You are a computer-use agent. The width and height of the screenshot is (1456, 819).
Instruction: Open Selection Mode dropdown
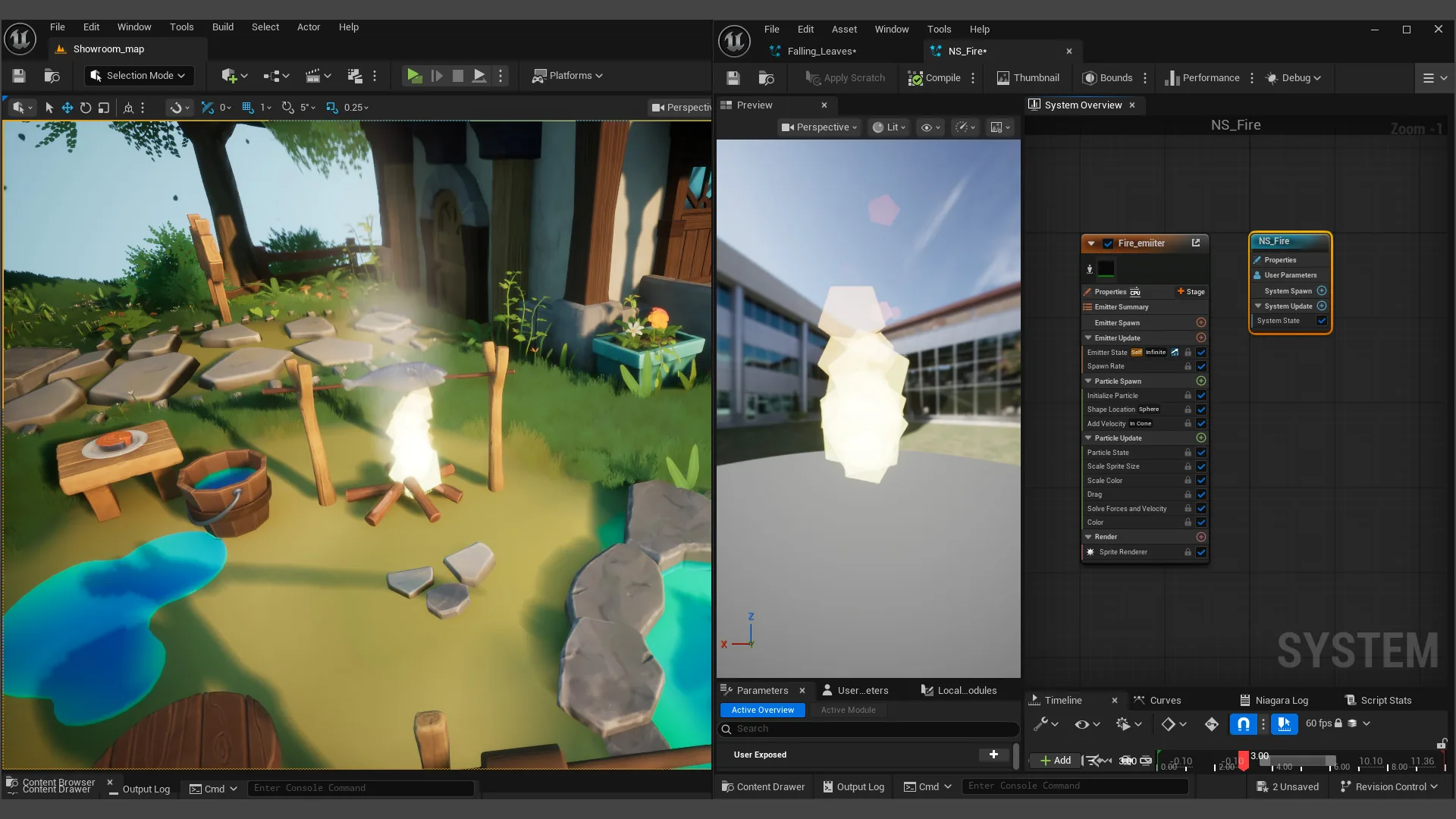coord(138,76)
